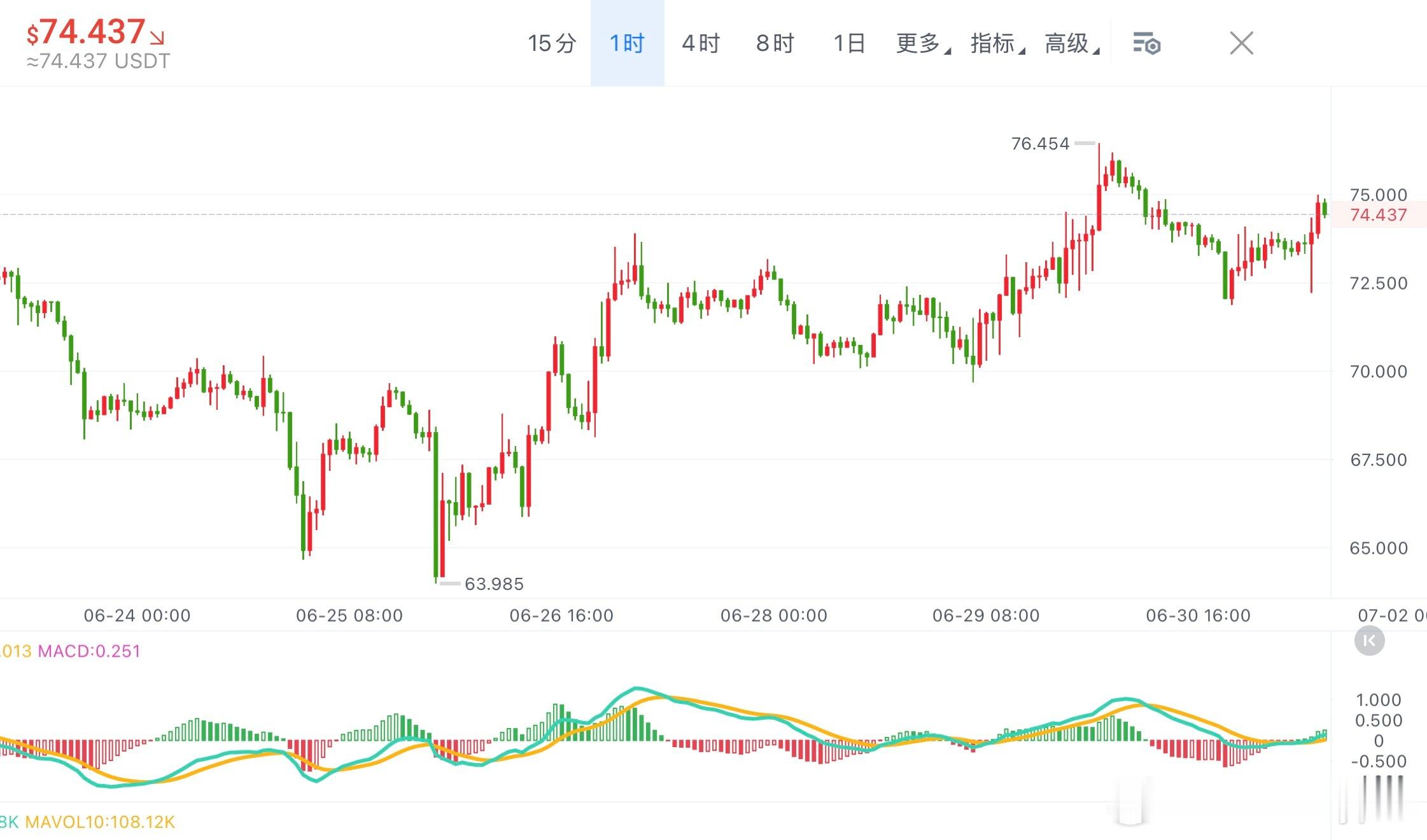Click the $74.437 price header
This screenshot has width=1427, height=840.
(x=95, y=31)
